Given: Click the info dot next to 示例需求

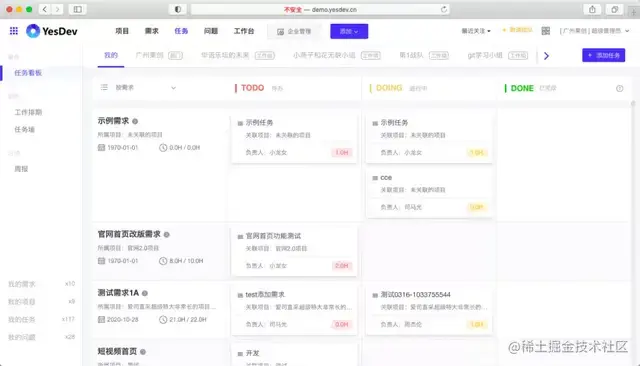Looking at the screenshot, I should pyautogui.click(x=135, y=121).
